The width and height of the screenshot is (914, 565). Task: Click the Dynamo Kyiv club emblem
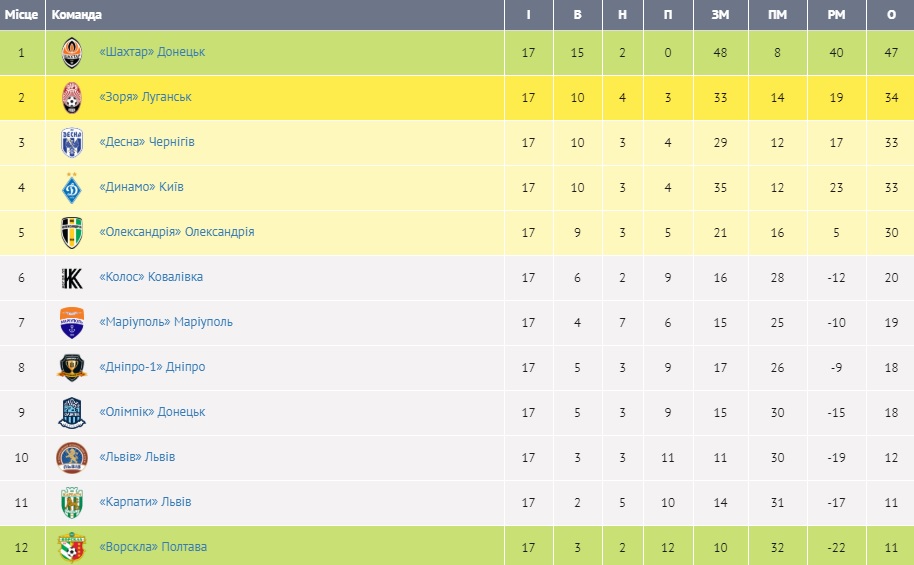click(72, 187)
